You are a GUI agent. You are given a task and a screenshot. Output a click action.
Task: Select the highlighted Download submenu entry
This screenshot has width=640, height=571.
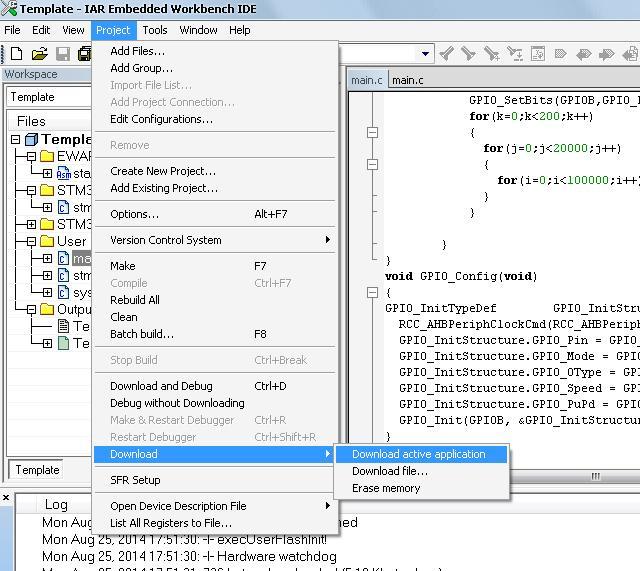point(215,454)
